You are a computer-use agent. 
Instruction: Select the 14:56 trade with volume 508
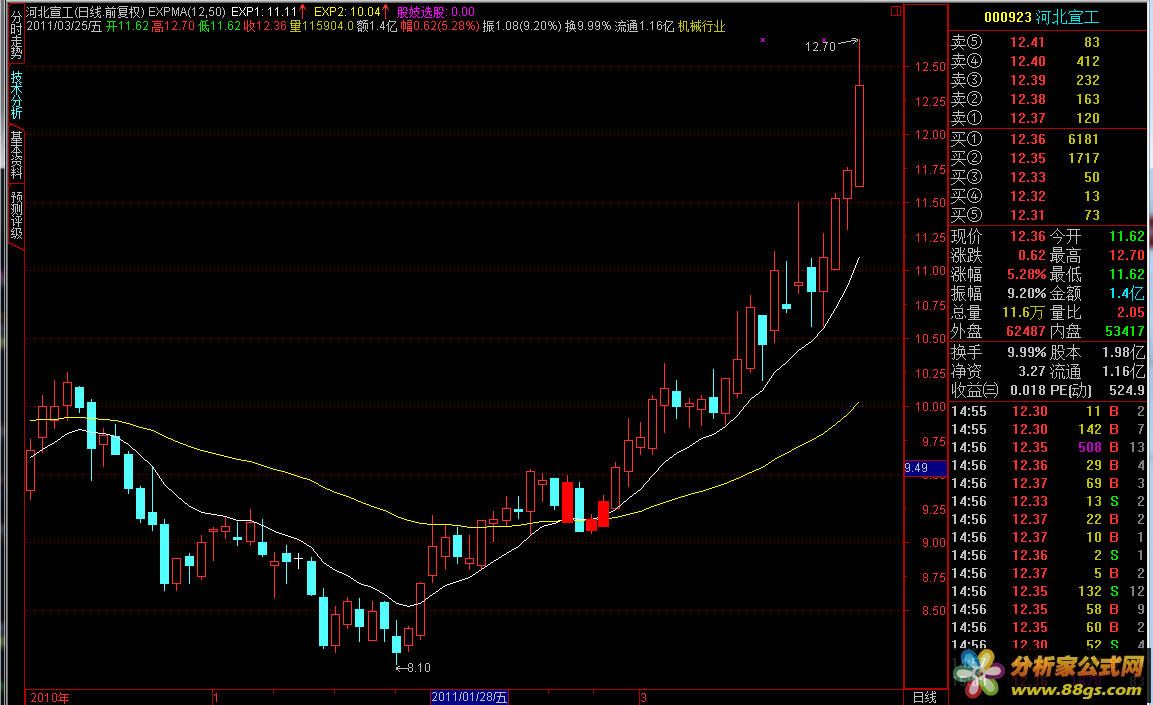pyautogui.click(x=1047, y=447)
